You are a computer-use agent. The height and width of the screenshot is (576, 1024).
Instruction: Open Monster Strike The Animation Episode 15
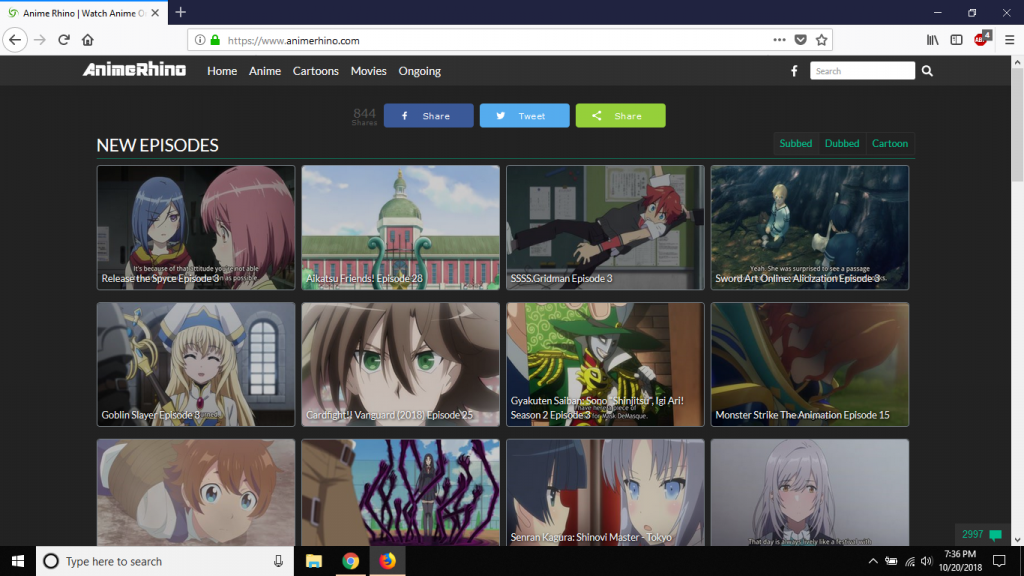[810, 364]
